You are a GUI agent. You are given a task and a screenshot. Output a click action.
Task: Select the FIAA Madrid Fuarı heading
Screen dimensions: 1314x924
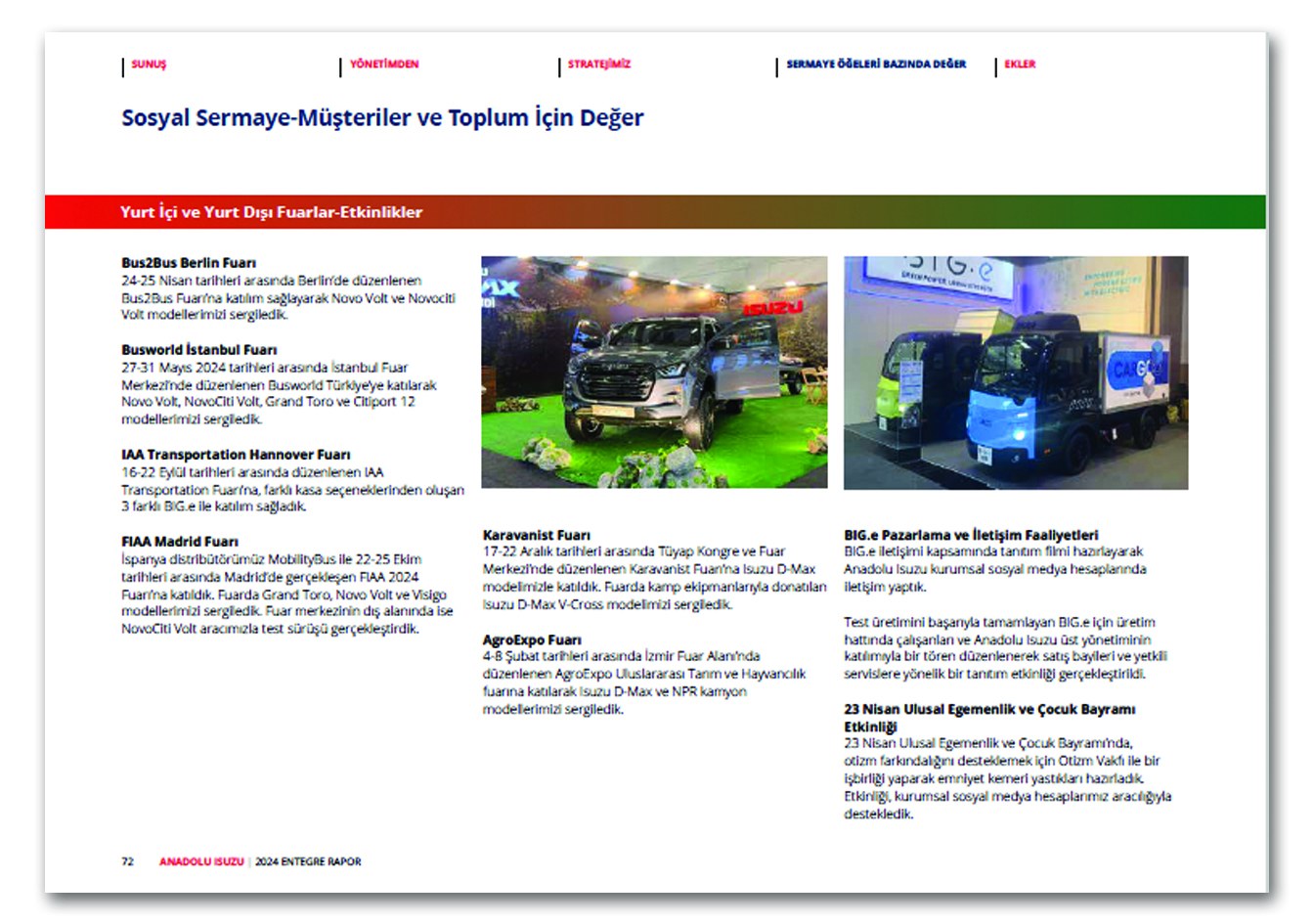[180, 542]
